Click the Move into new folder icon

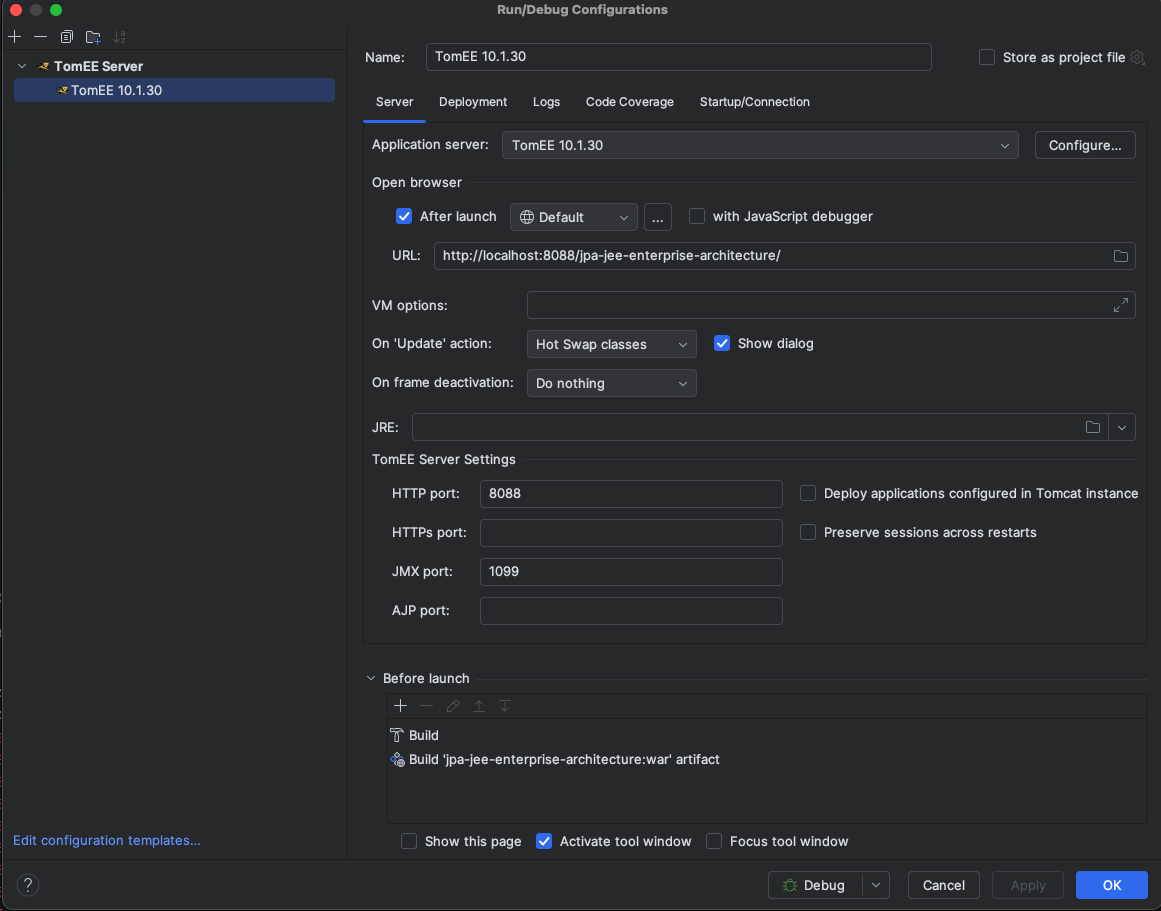(93, 37)
